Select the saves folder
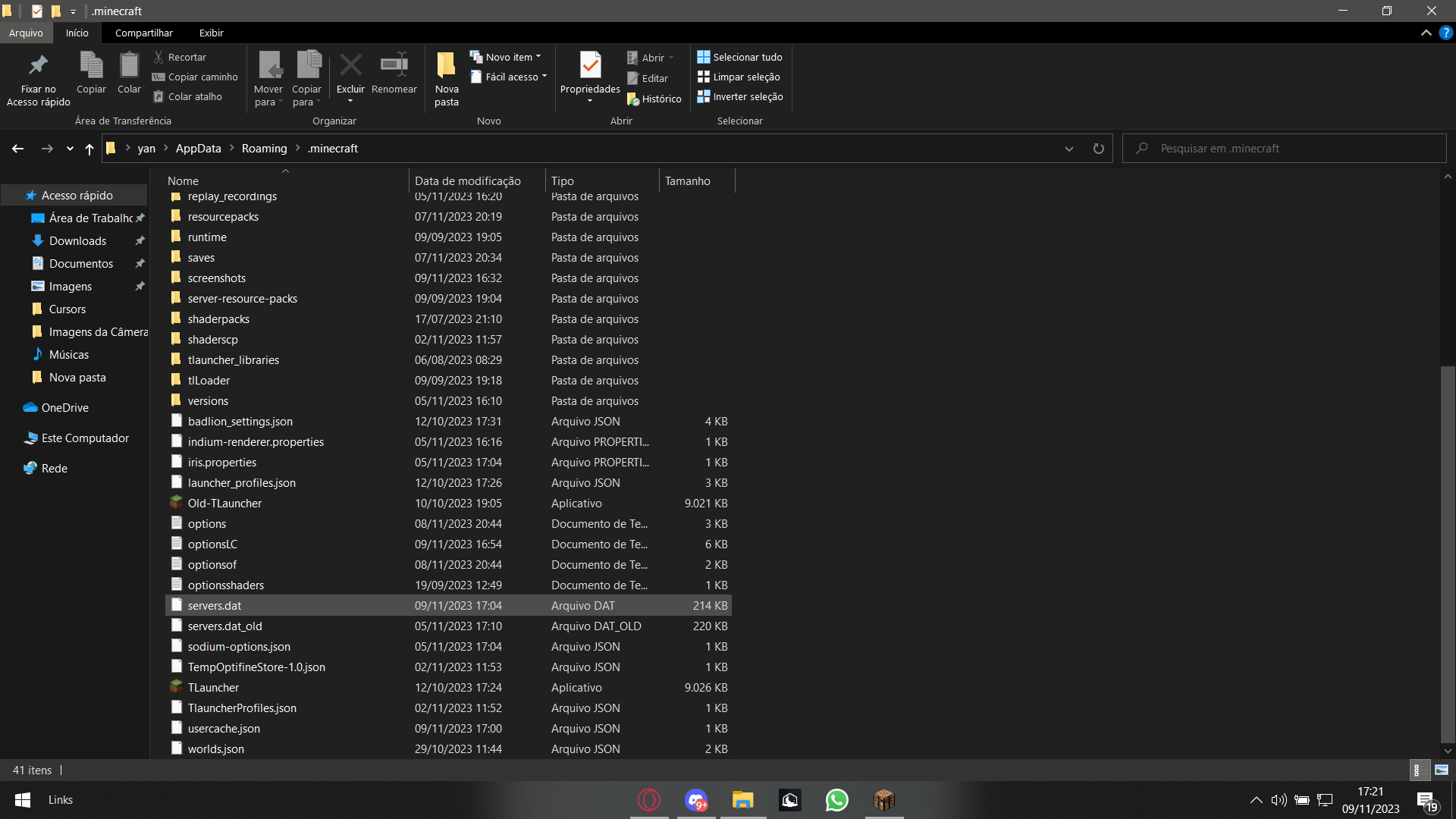The image size is (1456, 819). coord(448,258)
